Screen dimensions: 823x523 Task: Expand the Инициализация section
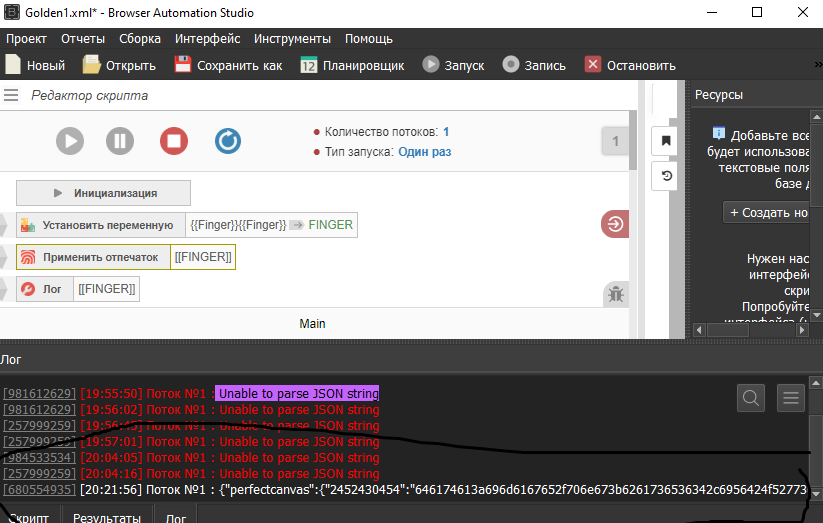pos(103,193)
